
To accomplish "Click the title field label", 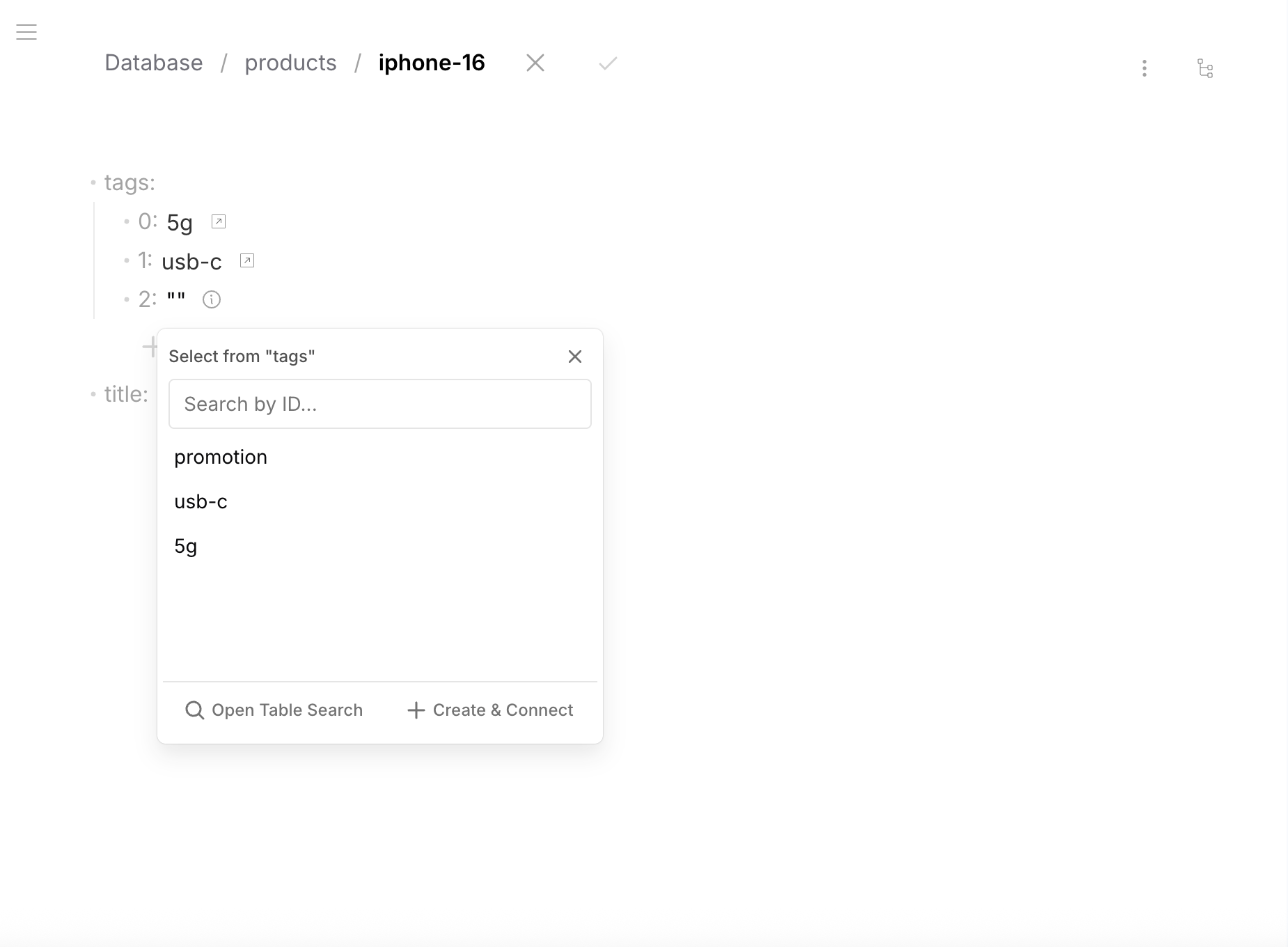I will (x=126, y=394).
